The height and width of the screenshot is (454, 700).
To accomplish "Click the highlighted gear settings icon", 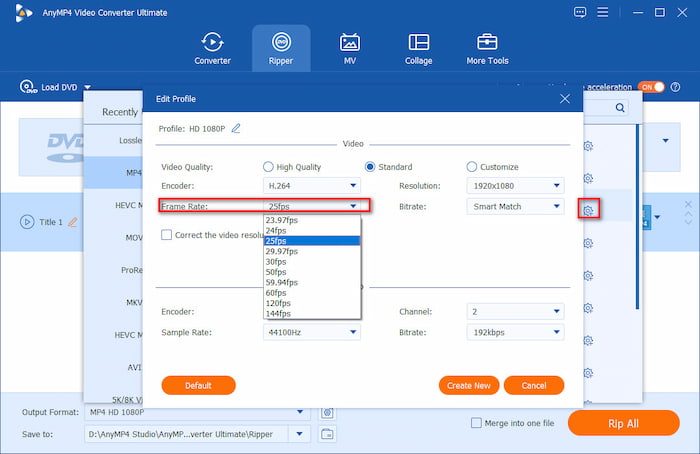I will pyautogui.click(x=588, y=210).
